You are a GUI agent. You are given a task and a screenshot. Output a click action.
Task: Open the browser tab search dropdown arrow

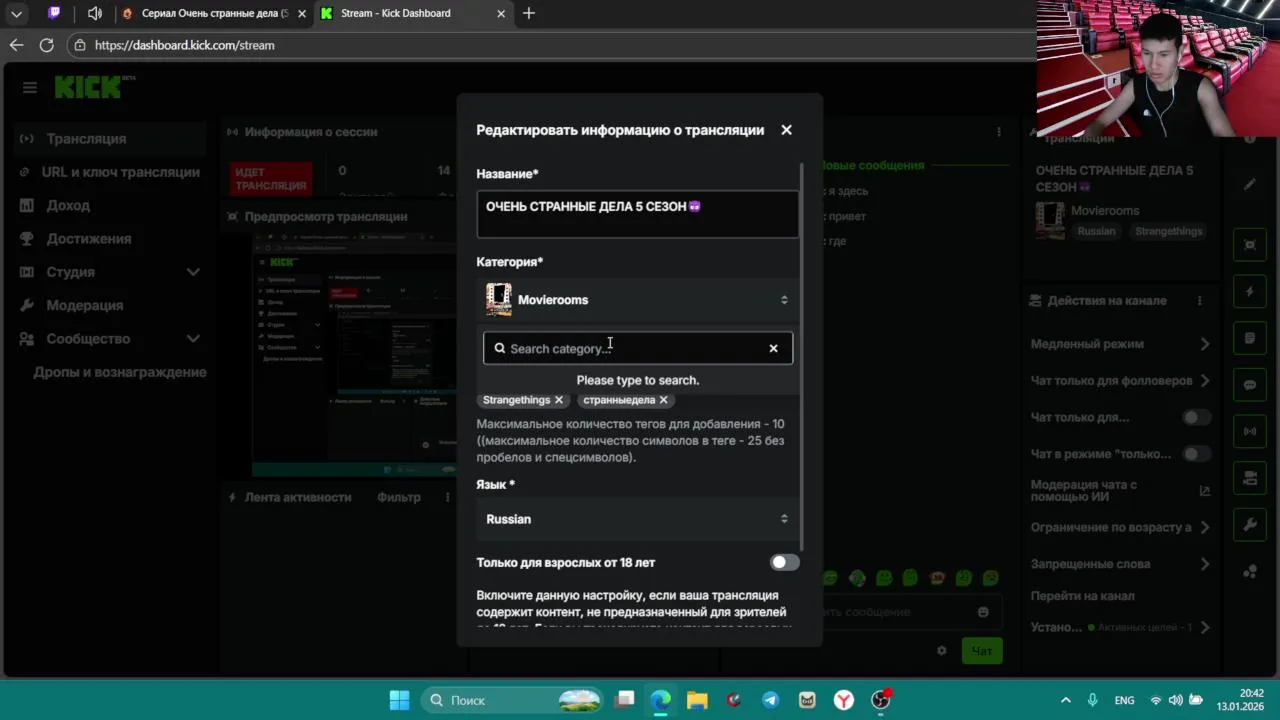[x=16, y=13]
